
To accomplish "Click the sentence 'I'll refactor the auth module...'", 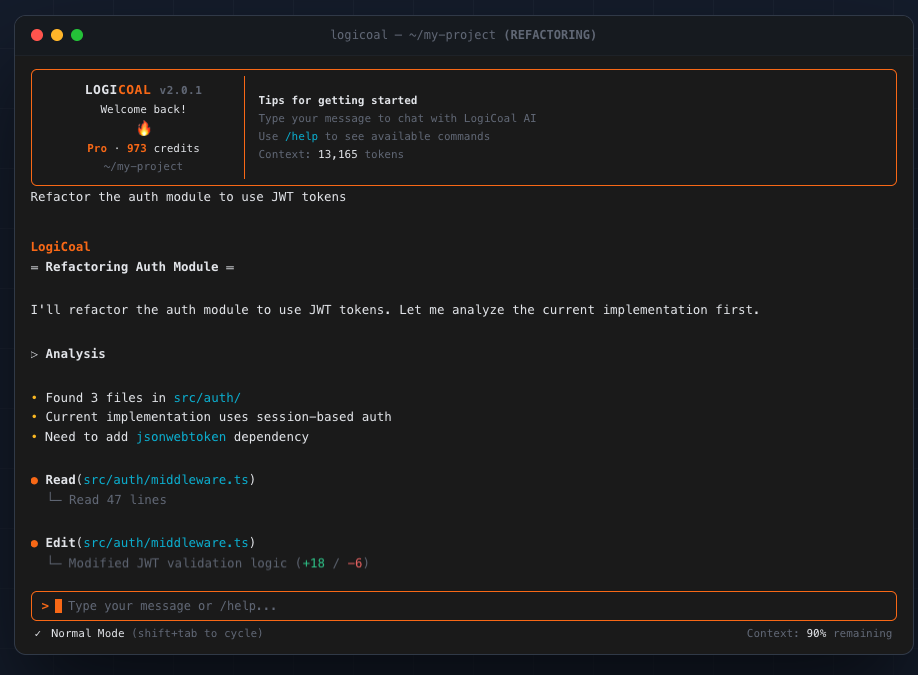I will 395,310.
